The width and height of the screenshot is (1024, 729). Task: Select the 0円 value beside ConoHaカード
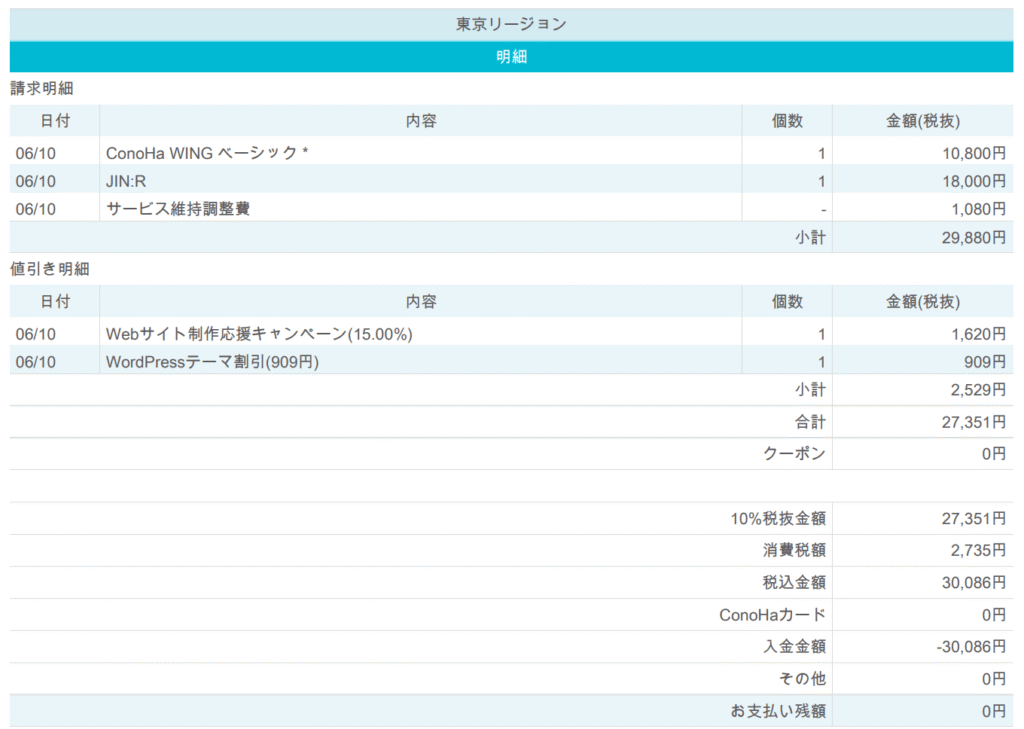tap(994, 615)
